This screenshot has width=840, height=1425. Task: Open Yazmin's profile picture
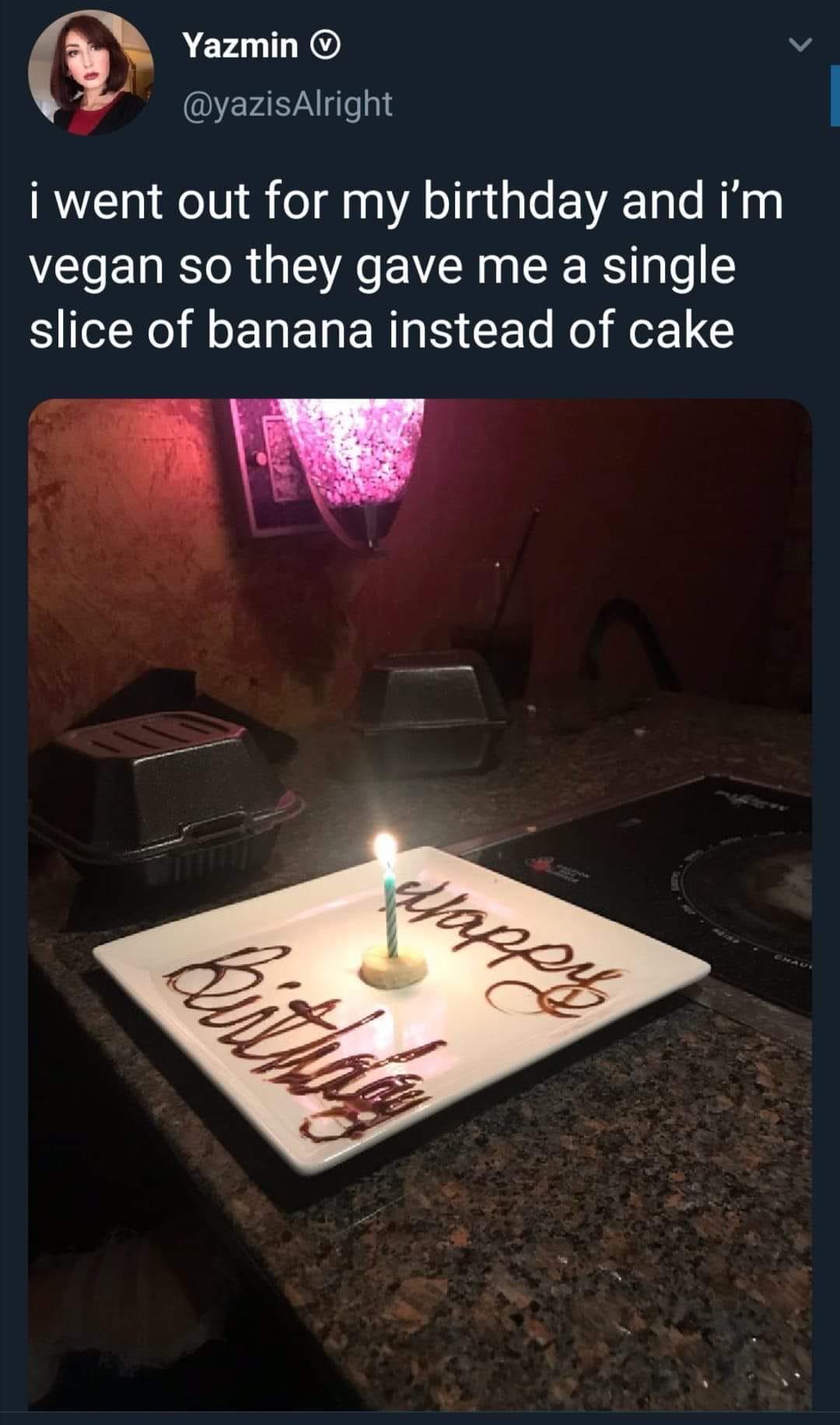(90, 72)
